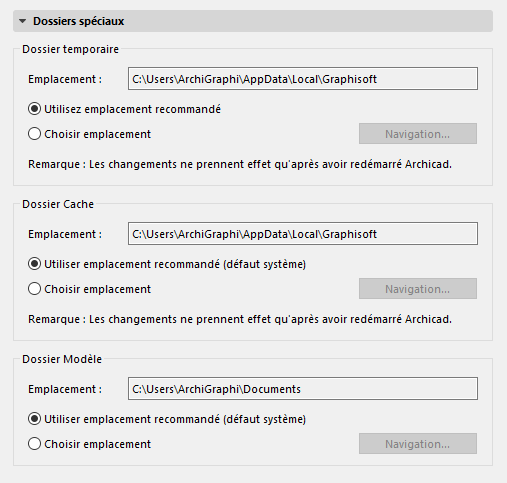Click the Dossier temporaire location path field
The width and height of the screenshot is (507, 483).
(303, 79)
